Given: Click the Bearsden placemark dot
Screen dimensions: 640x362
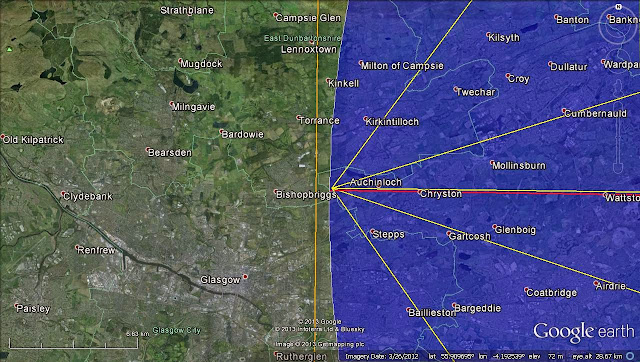Looking at the screenshot, I should point(148,150).
